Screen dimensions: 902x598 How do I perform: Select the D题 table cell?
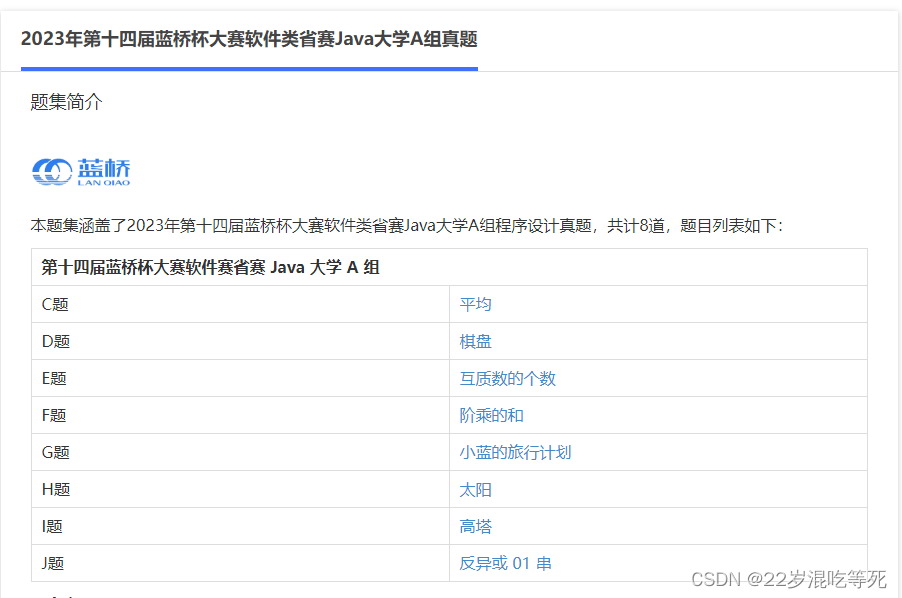pos(240,342)
